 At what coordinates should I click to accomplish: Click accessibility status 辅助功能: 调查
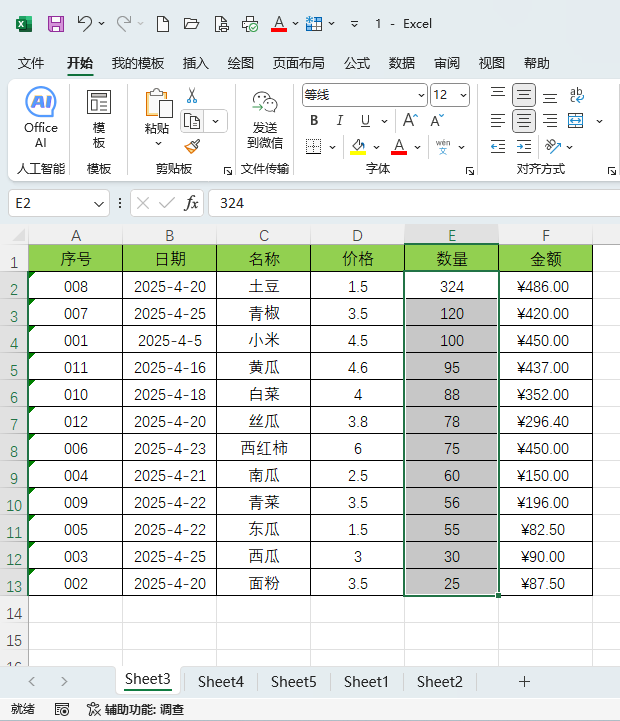click(x=136, y=710)
